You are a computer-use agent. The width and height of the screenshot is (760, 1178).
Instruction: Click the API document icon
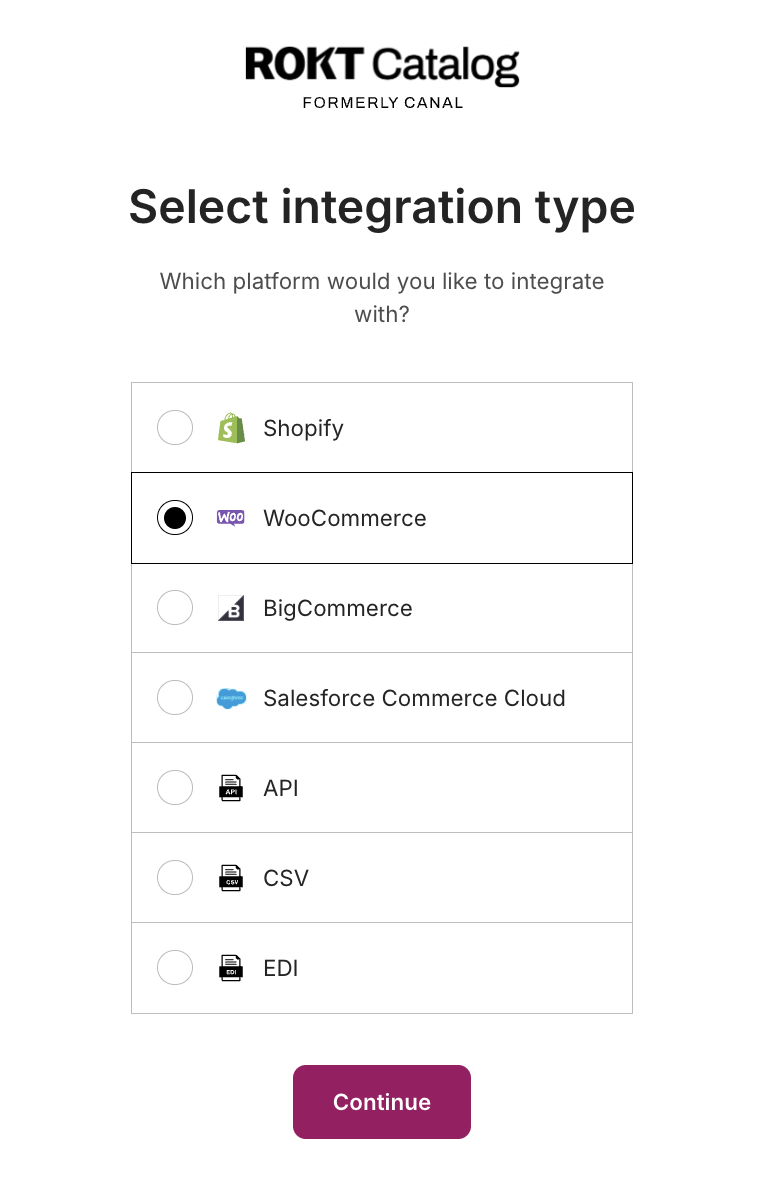click(x=231, y=788)
